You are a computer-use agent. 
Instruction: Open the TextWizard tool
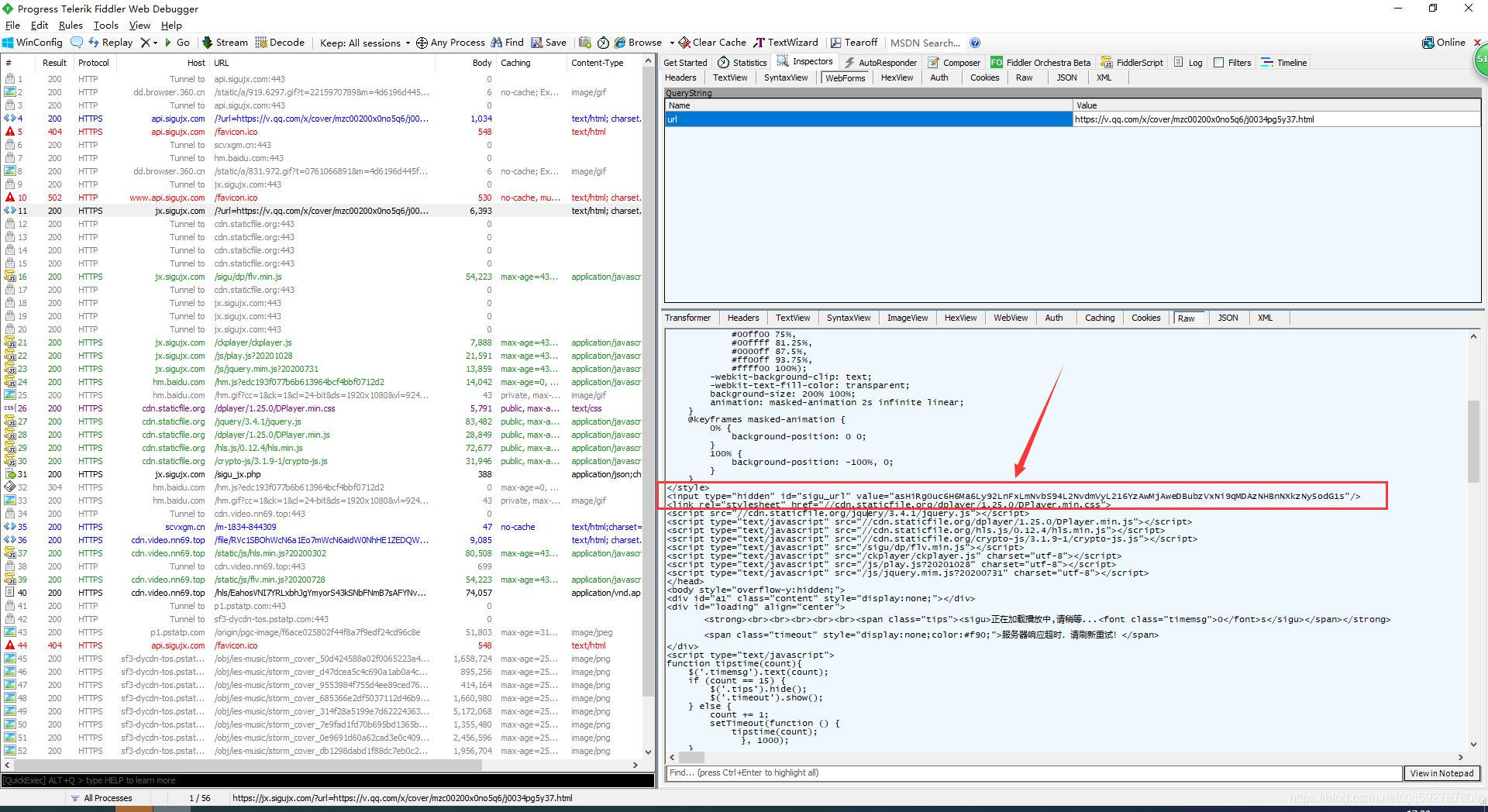tap(786, 43)
